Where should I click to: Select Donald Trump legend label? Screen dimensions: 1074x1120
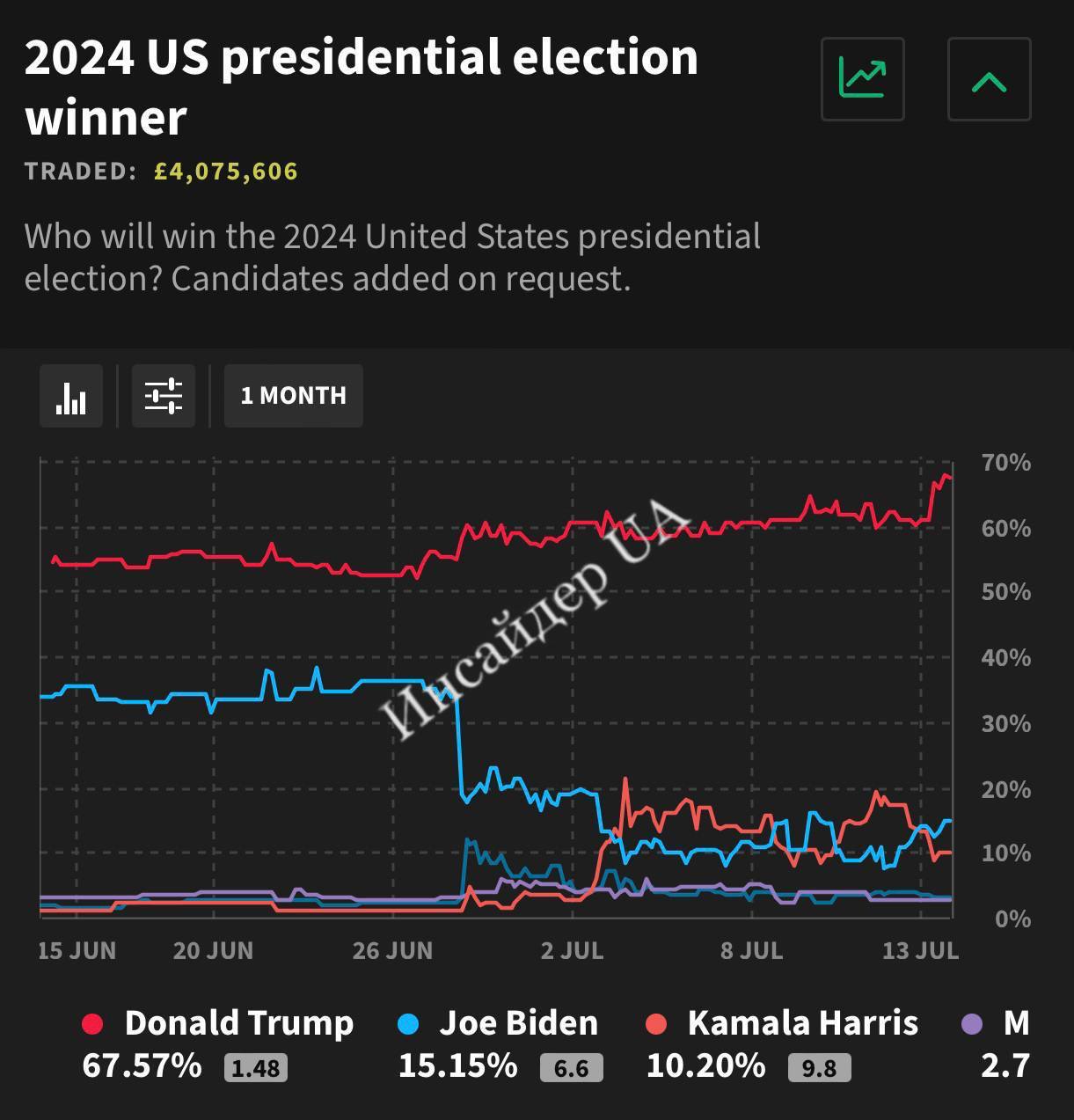238,1023
